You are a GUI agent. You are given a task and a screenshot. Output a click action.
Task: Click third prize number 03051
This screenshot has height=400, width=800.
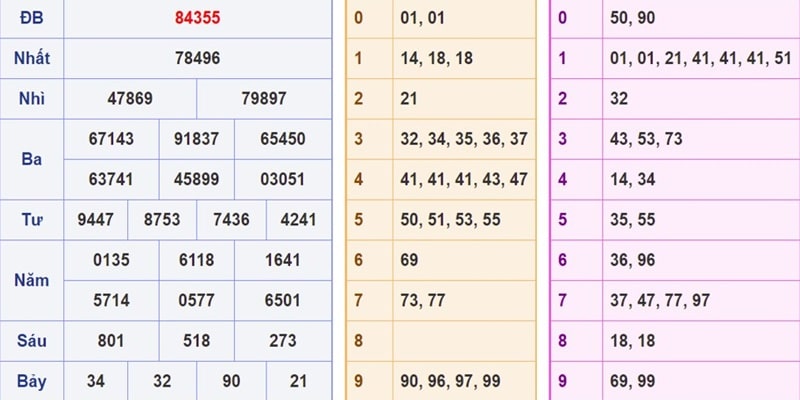282,179
